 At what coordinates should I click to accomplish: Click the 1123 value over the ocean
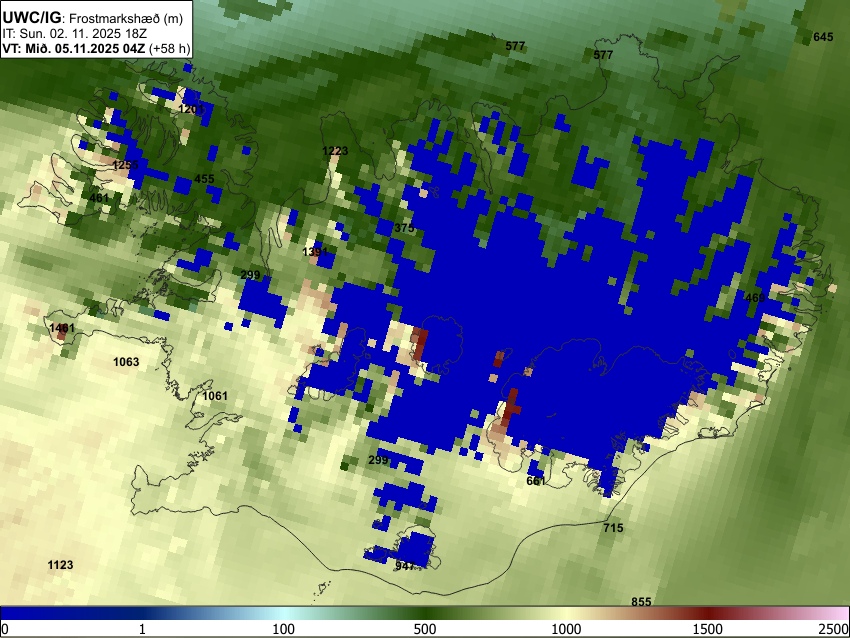pyautogui.click(x=60, y=565)
